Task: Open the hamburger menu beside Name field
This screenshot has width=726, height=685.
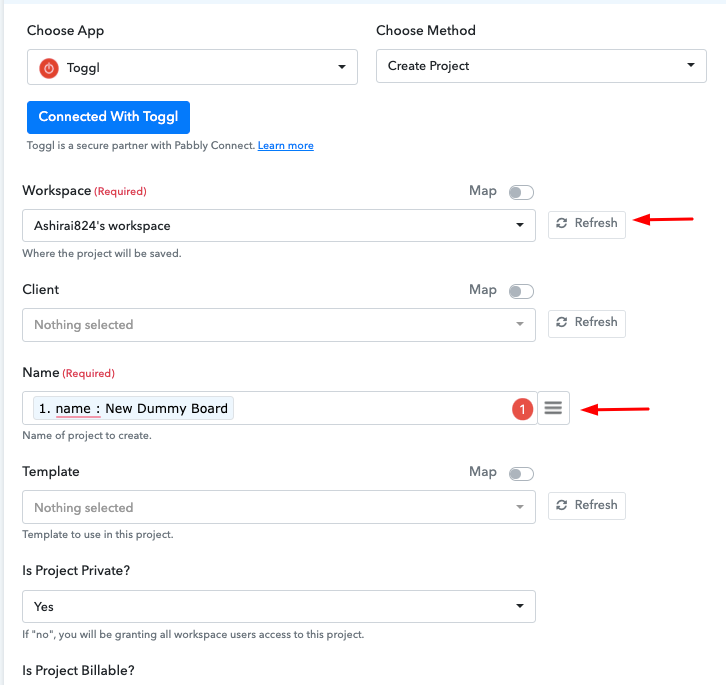Action: click(553, 408)
